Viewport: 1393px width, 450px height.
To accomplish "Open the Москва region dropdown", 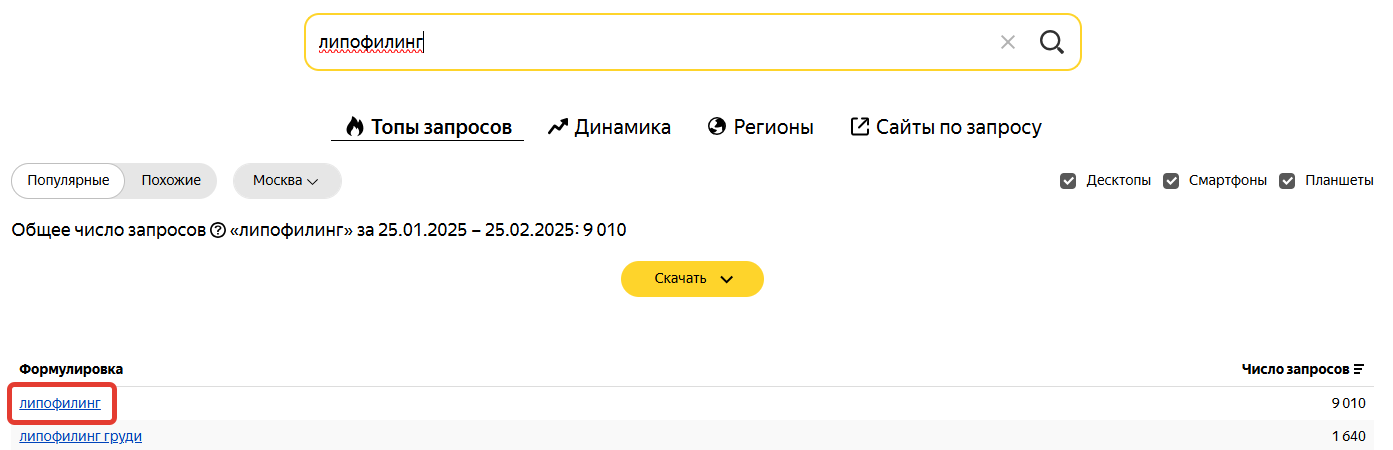I will [x=286, y=181].
